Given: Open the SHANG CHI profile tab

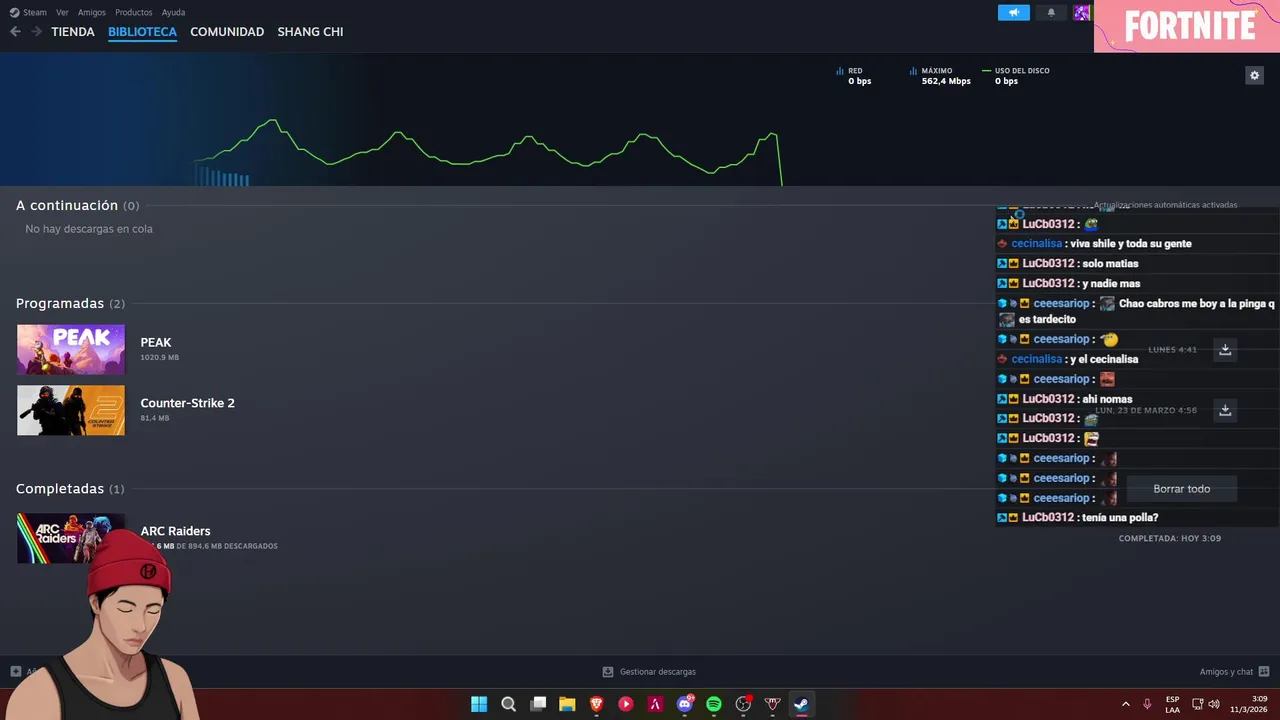Looking at the screenshot, I should (310, 32).
